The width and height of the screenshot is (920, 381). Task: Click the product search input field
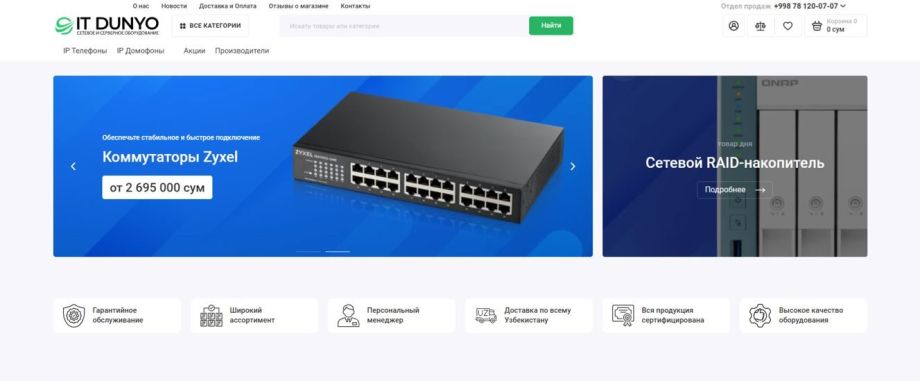coord(404,26)
